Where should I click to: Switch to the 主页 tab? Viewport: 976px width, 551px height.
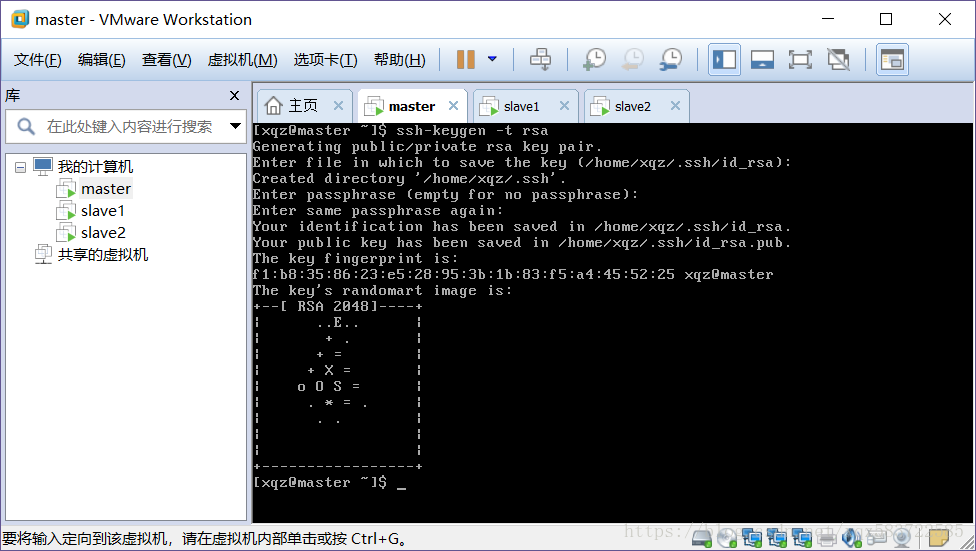303,106
